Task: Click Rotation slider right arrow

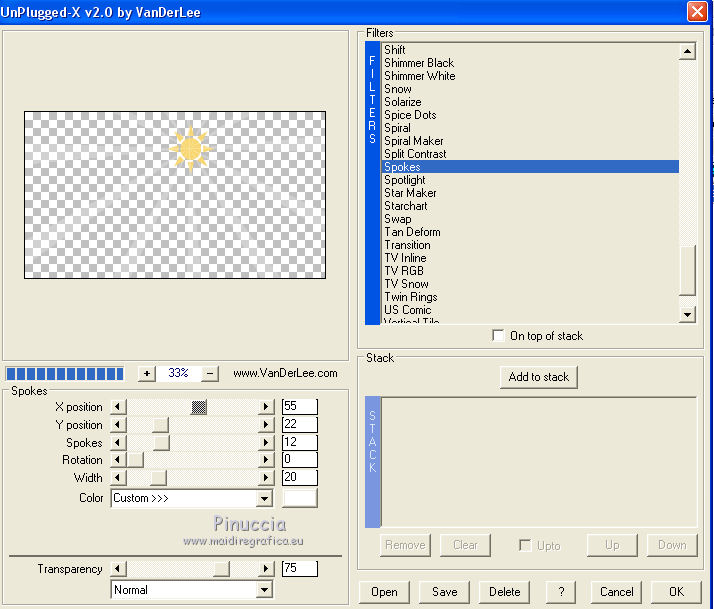Action: (266, 461)
